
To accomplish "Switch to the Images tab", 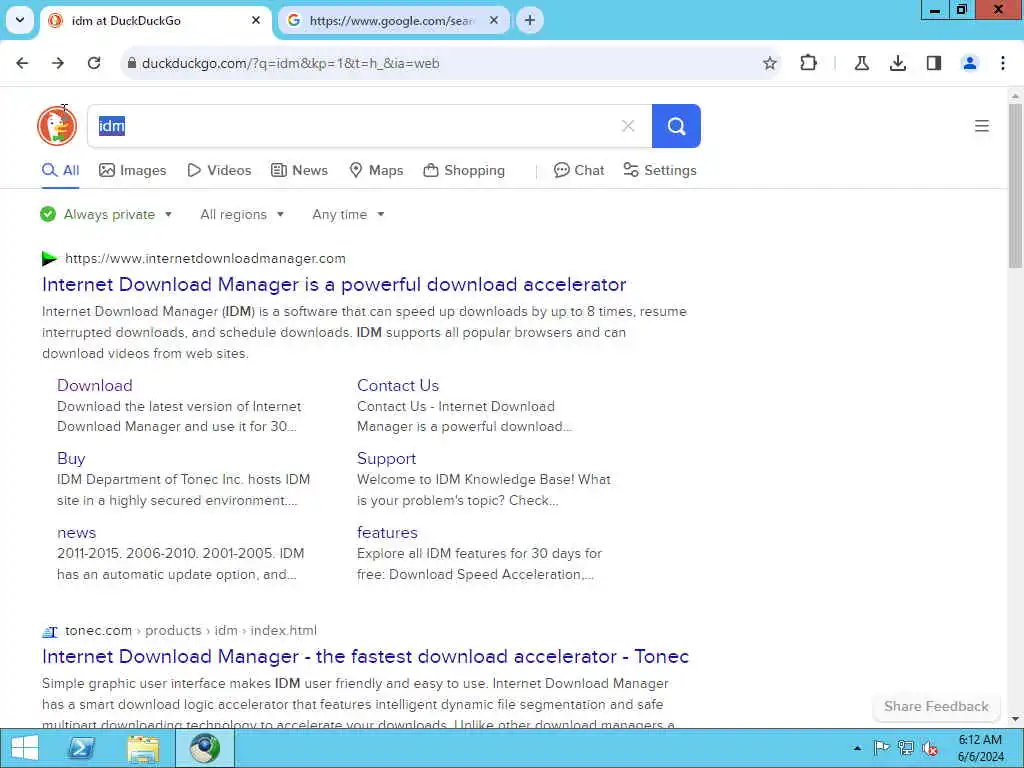I will (x=133, y=170).
